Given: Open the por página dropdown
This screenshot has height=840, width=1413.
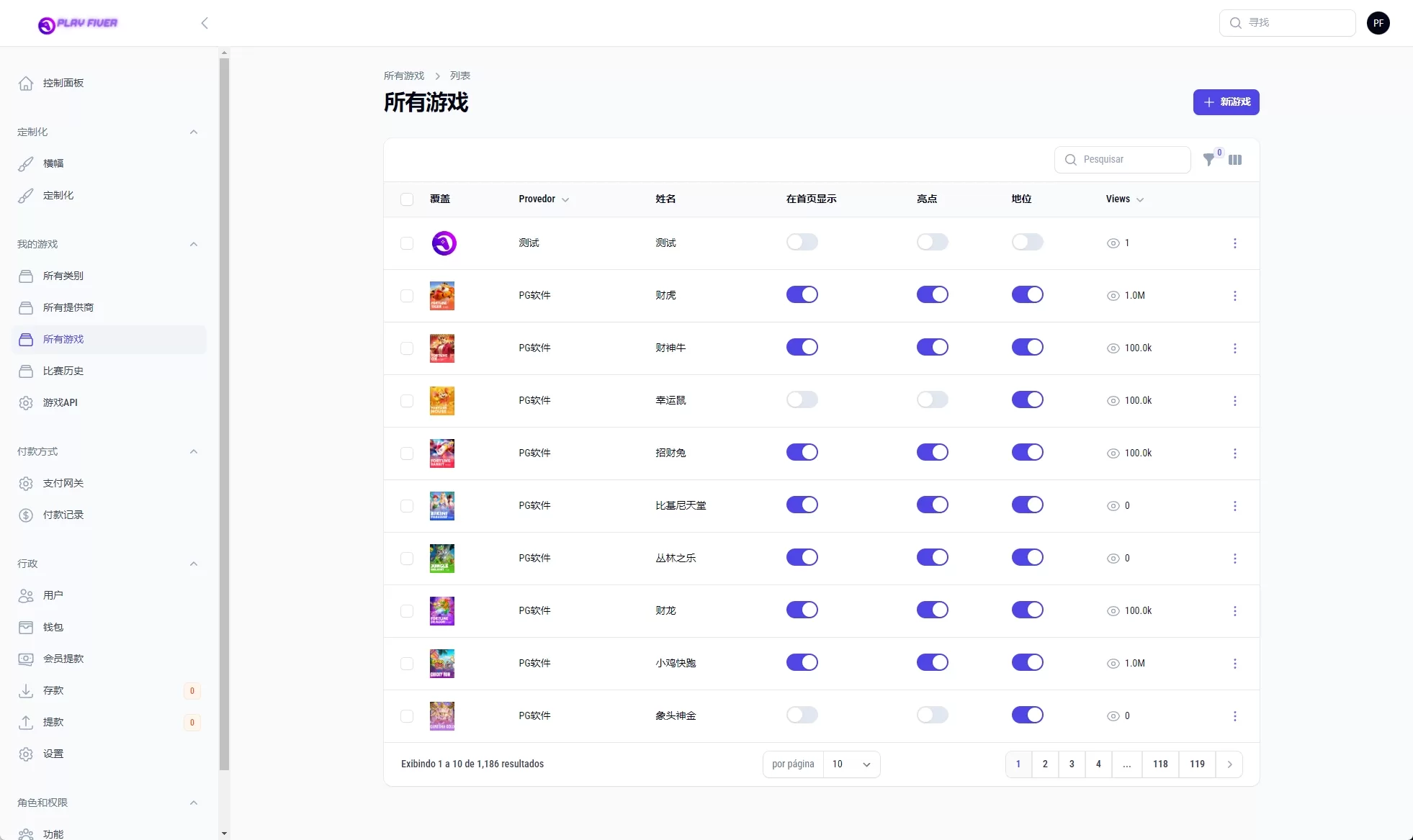Looking at the screenshot, I should point(851,764).
